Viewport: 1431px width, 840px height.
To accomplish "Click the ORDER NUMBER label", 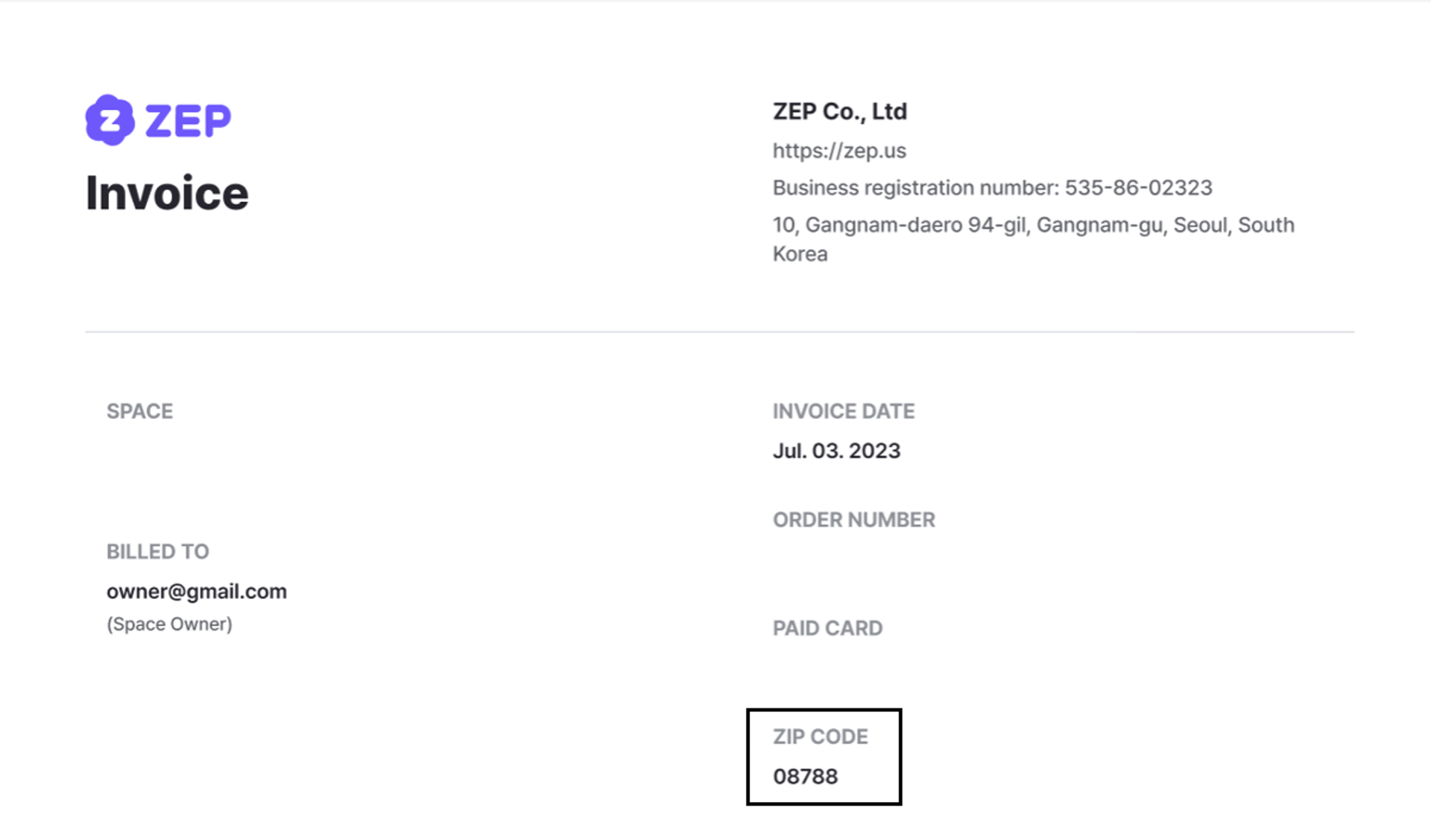I will pos(853,520).
